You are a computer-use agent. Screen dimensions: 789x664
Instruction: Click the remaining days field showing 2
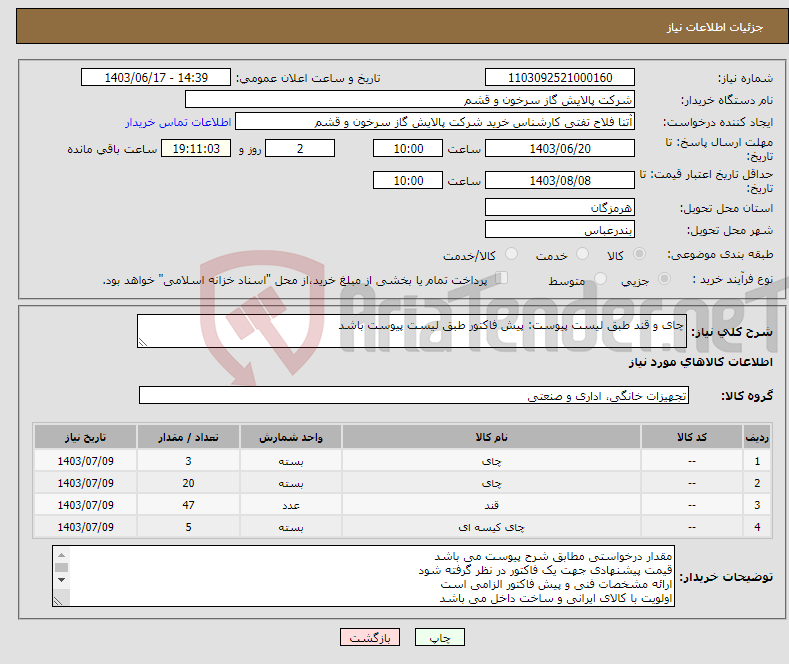300,148
